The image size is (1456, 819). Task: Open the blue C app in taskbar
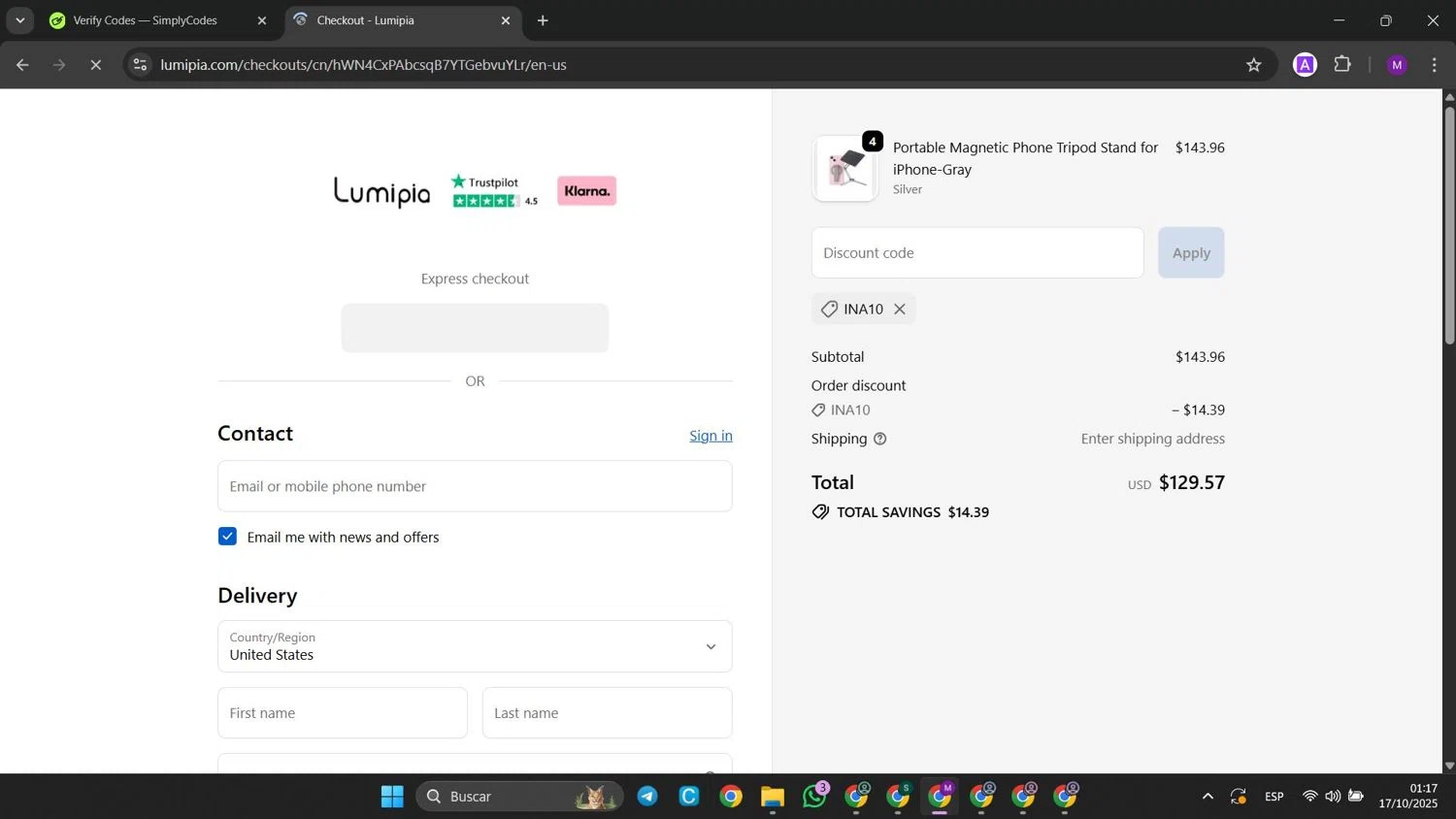click(689, 797)
